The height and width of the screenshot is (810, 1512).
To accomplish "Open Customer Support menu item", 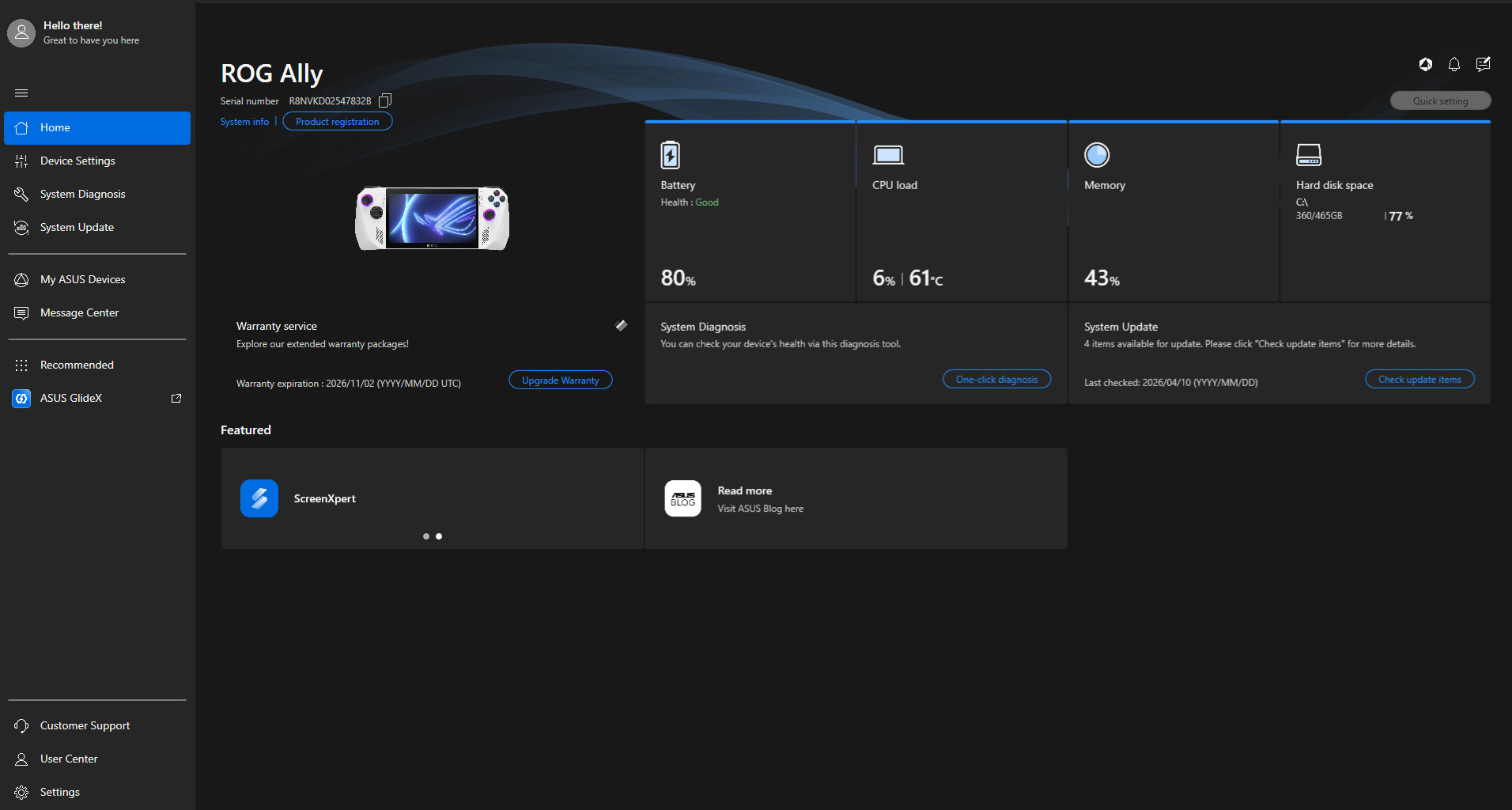I will click(97, 725).
